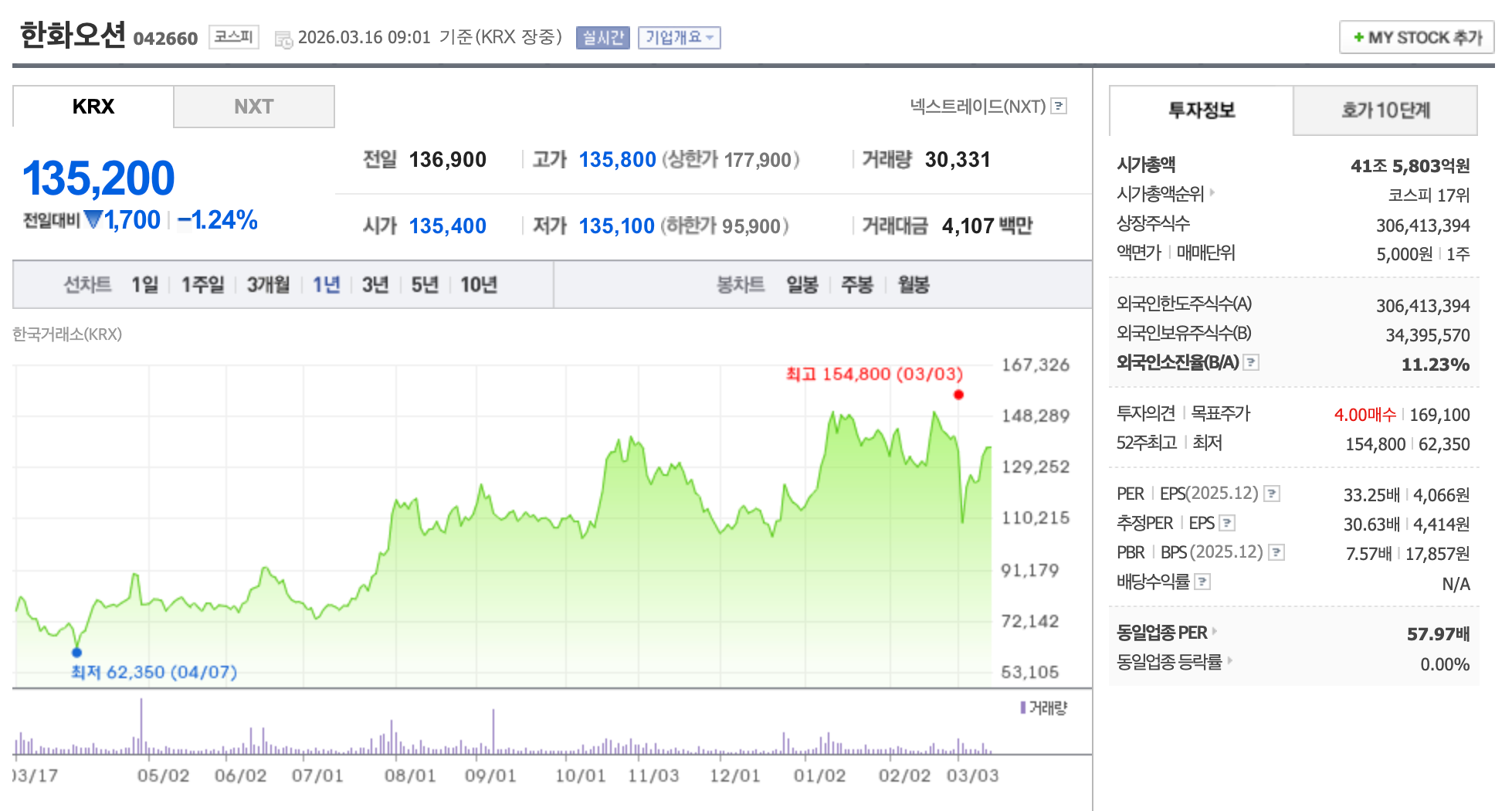Screen dimensions: 1512x811
Task: Click the 외국인보유주식수 value 34,395,570
Action: coord(1428,335)
